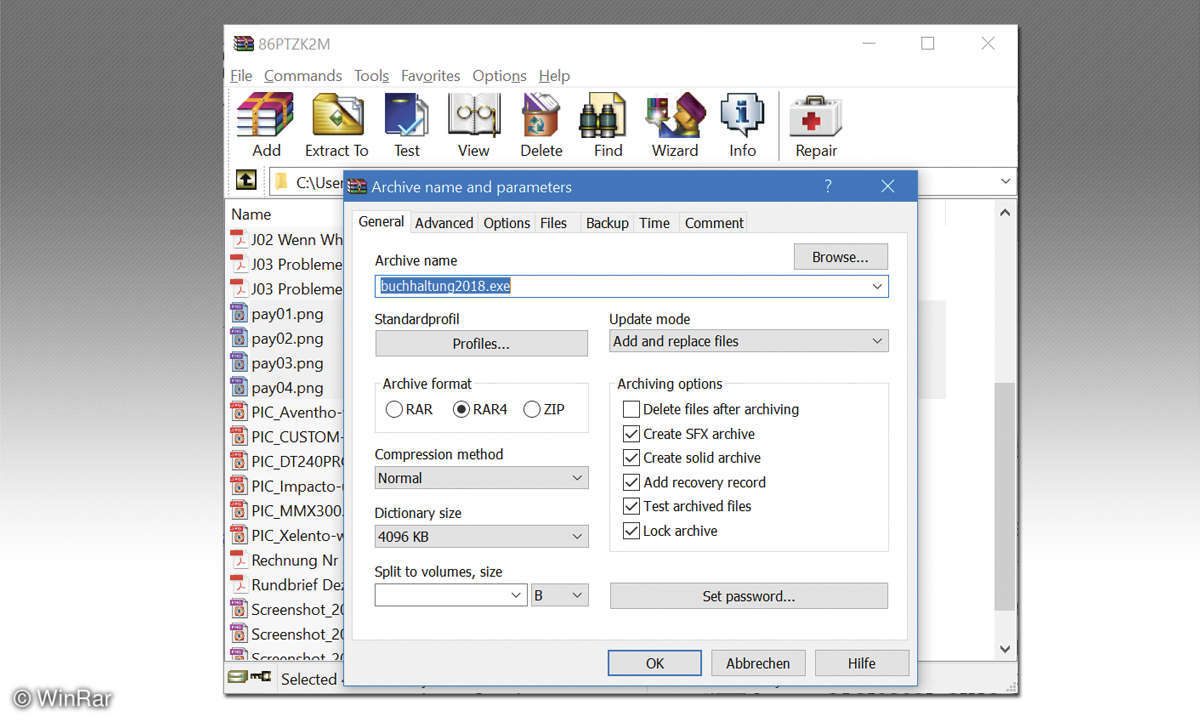Select the PIC_Impacto file row
The width and height of the screenshot is (1200, 720).
(286, 485)
